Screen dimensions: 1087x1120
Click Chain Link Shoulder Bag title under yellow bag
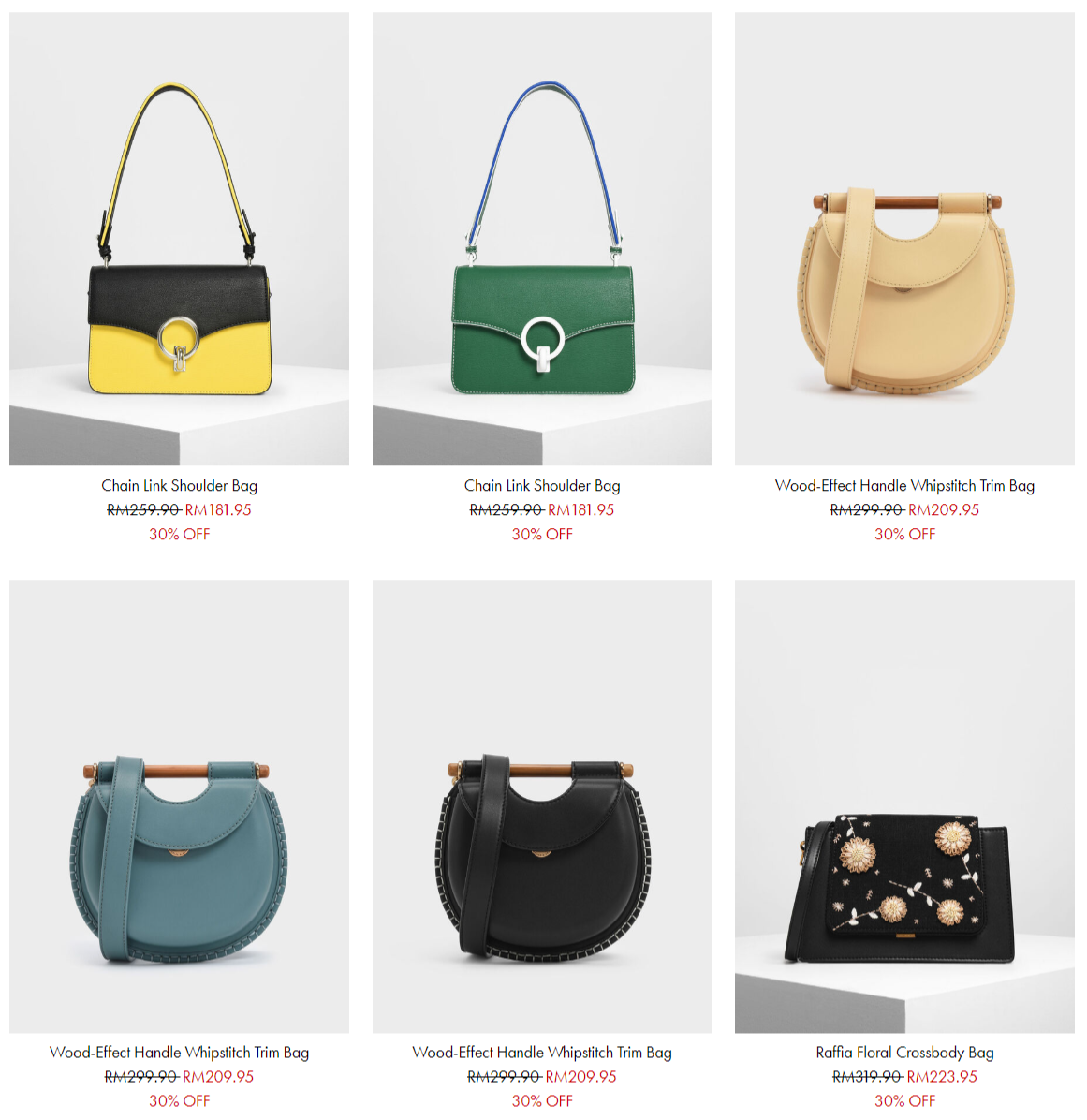click(x=179, y=486)
